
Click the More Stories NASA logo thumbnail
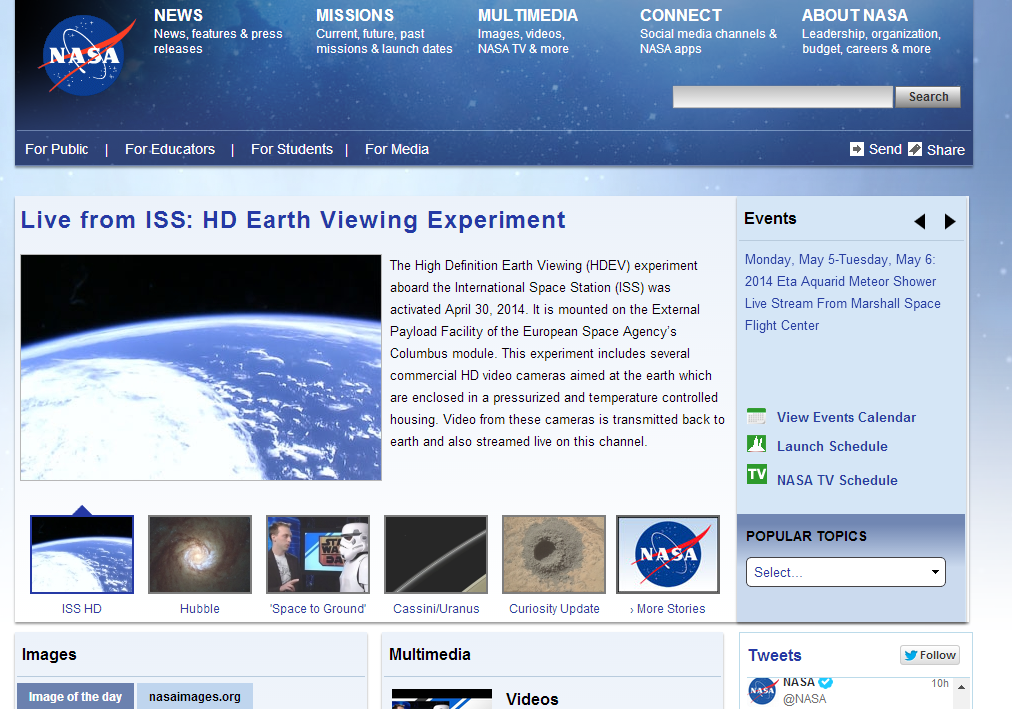[x=668, y=554]
